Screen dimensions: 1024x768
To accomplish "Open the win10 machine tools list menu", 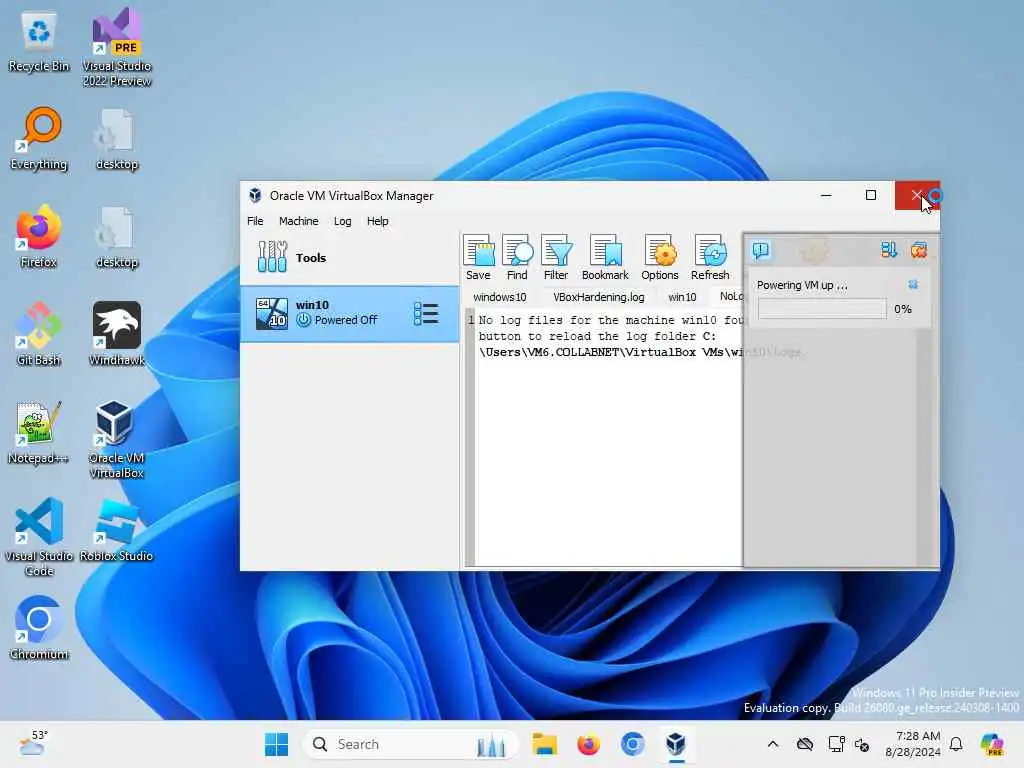I will [x=426, y=314].
